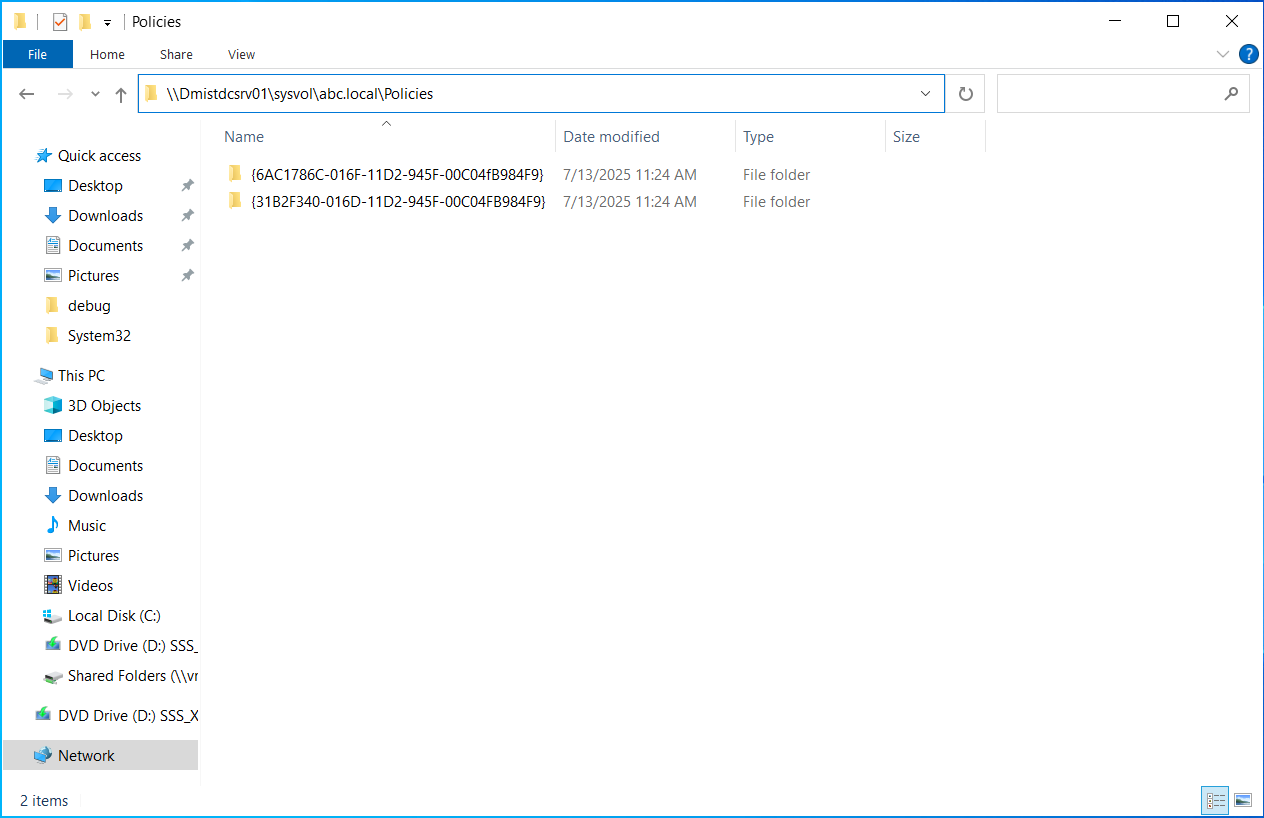Switch to Details view layout
1264x818 pixels.
(1216, 801)
